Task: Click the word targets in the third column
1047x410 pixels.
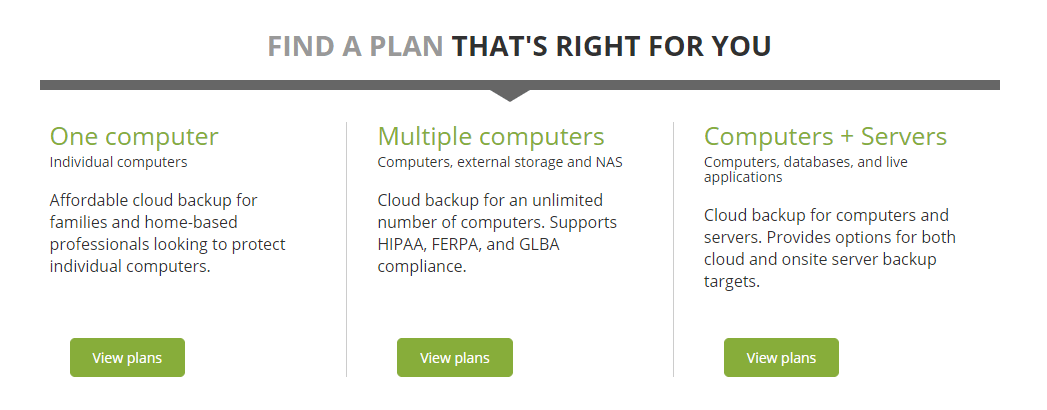Action: [x=732, y=282]
